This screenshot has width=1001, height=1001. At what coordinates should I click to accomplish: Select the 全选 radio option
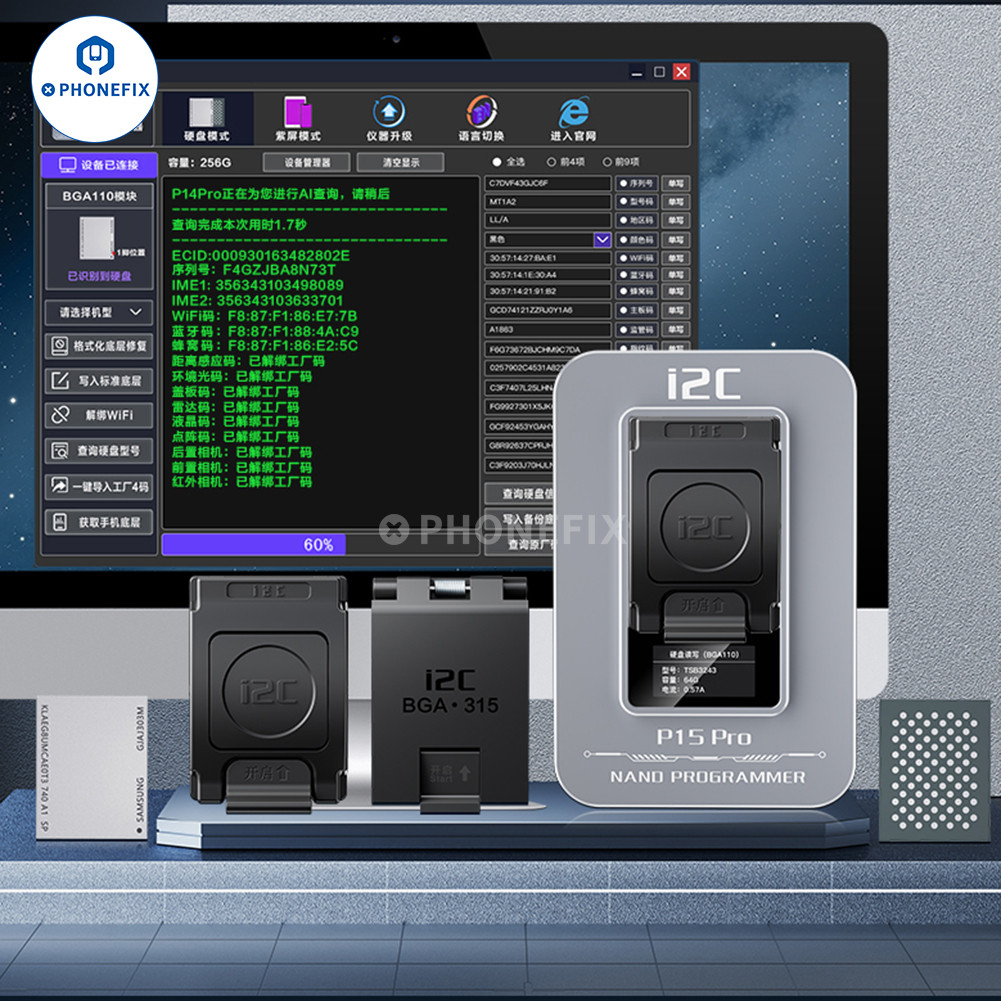pyautogui.click(x=497, y=162)
